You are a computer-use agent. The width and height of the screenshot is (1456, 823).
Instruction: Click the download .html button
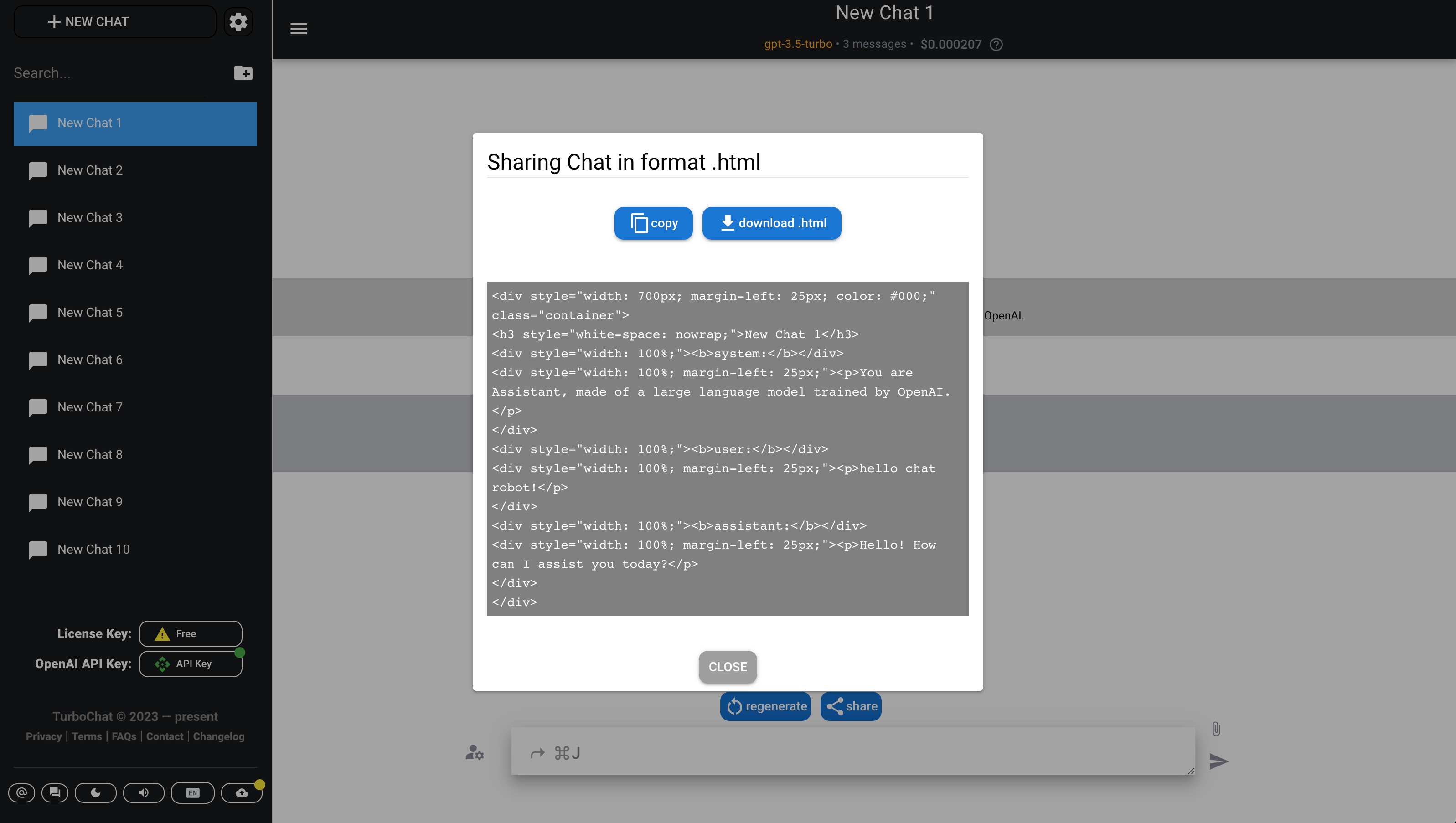pyautogui.click(x=771, y=223)
